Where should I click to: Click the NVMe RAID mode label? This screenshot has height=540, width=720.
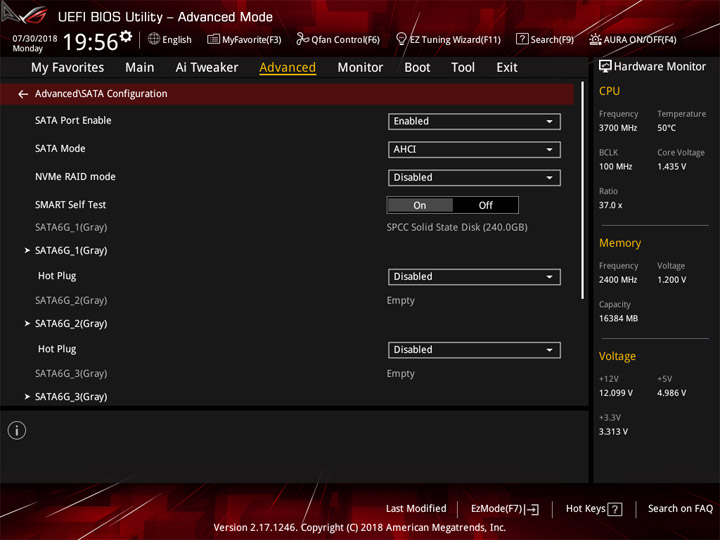75,176
